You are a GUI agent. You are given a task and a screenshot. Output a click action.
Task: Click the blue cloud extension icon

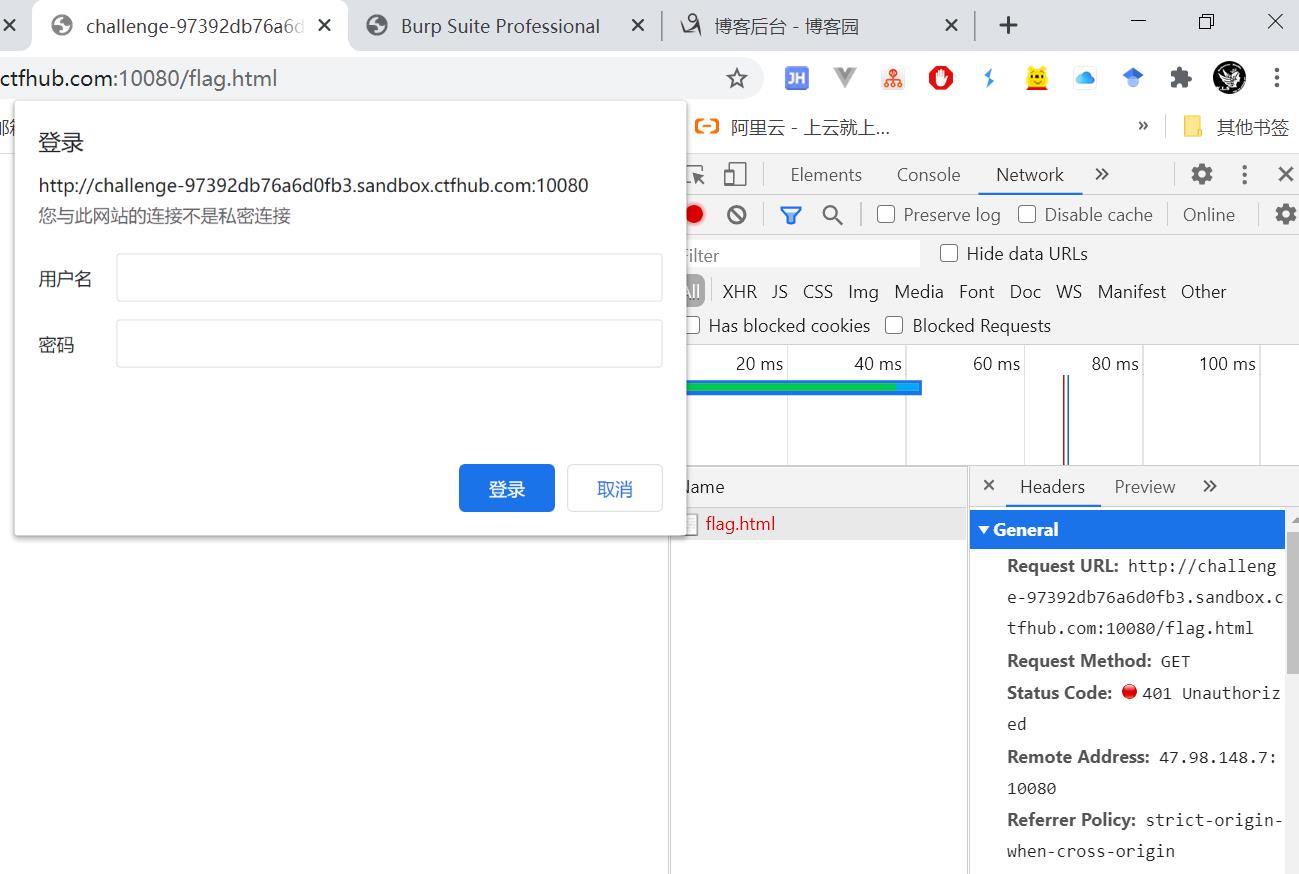(x=1085, y=78)
